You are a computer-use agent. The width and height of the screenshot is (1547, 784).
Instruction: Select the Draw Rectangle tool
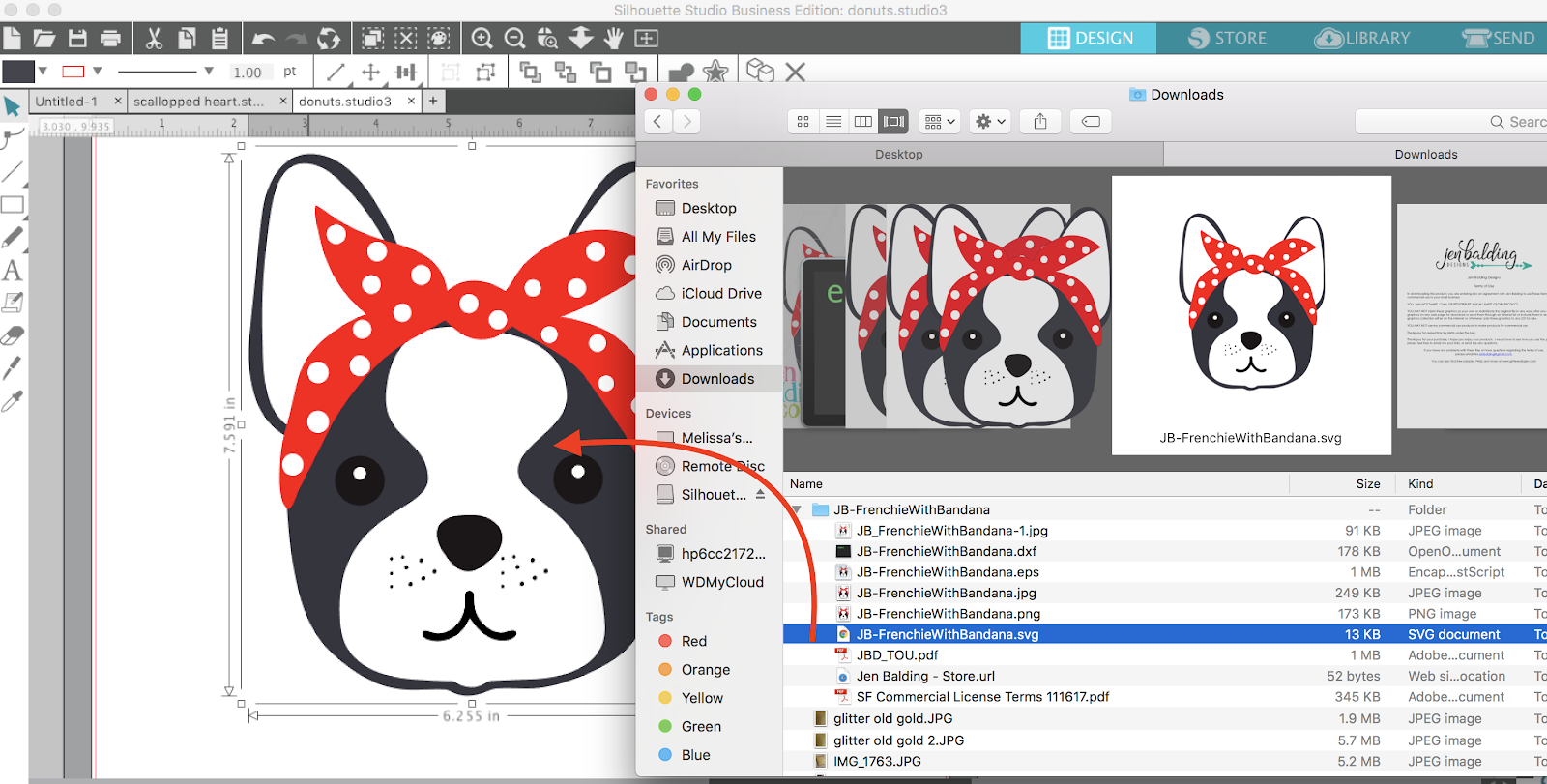12,205
